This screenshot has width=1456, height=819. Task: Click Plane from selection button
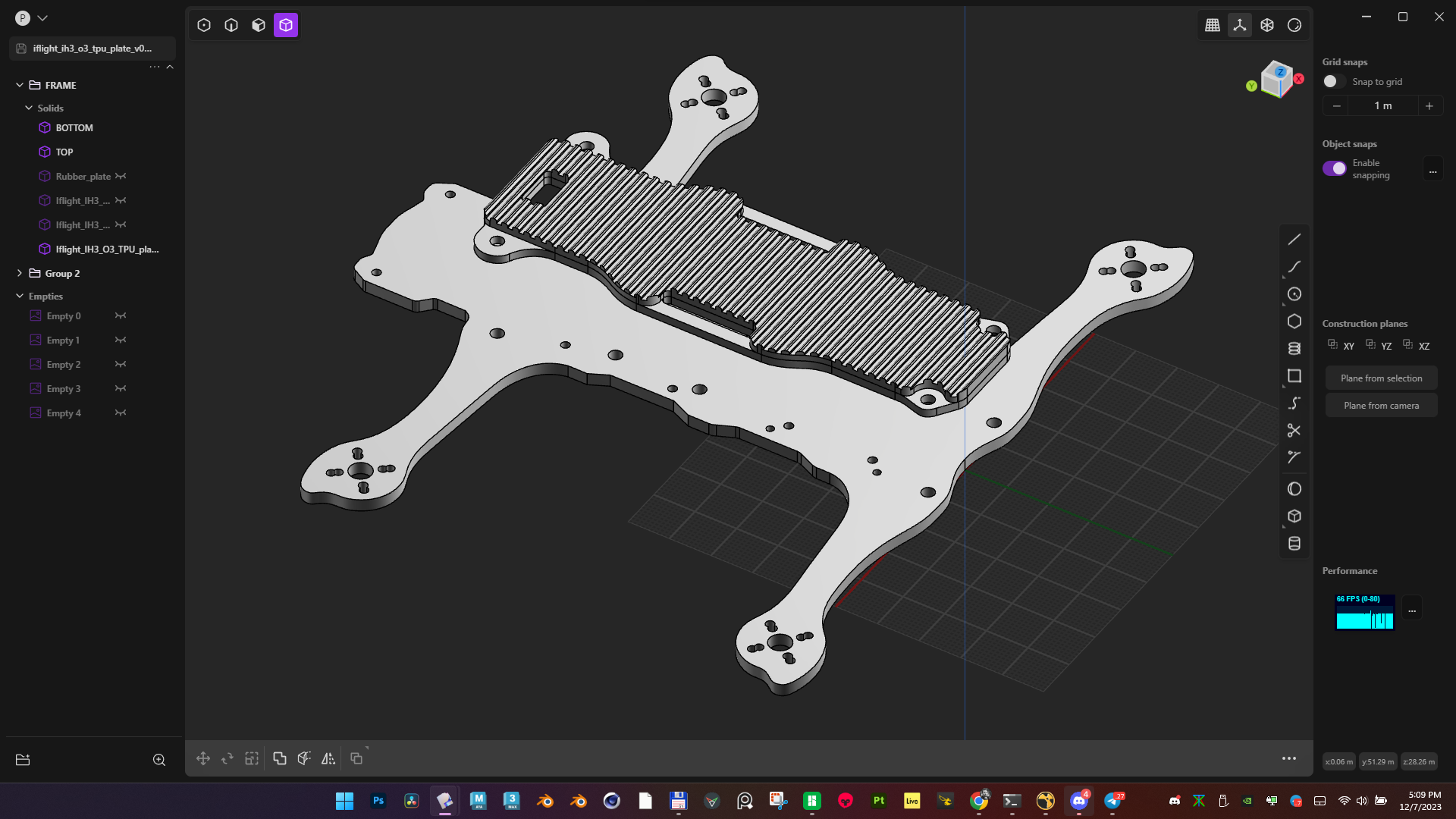click(1381, 378)
